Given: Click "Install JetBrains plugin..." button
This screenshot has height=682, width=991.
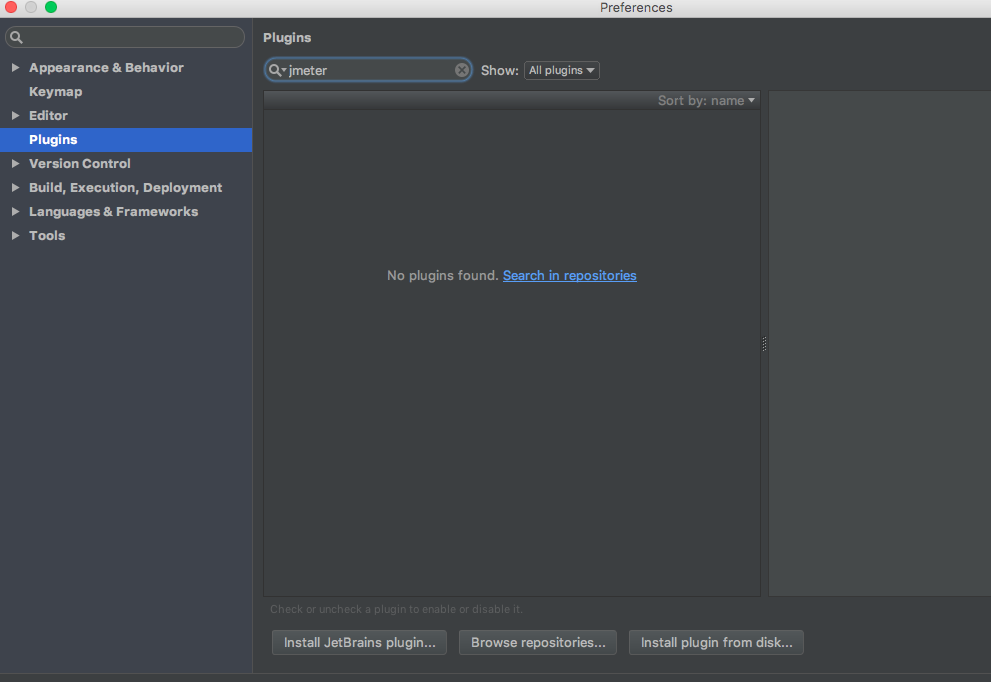Looking at the screenshot, I should (358, 642).
